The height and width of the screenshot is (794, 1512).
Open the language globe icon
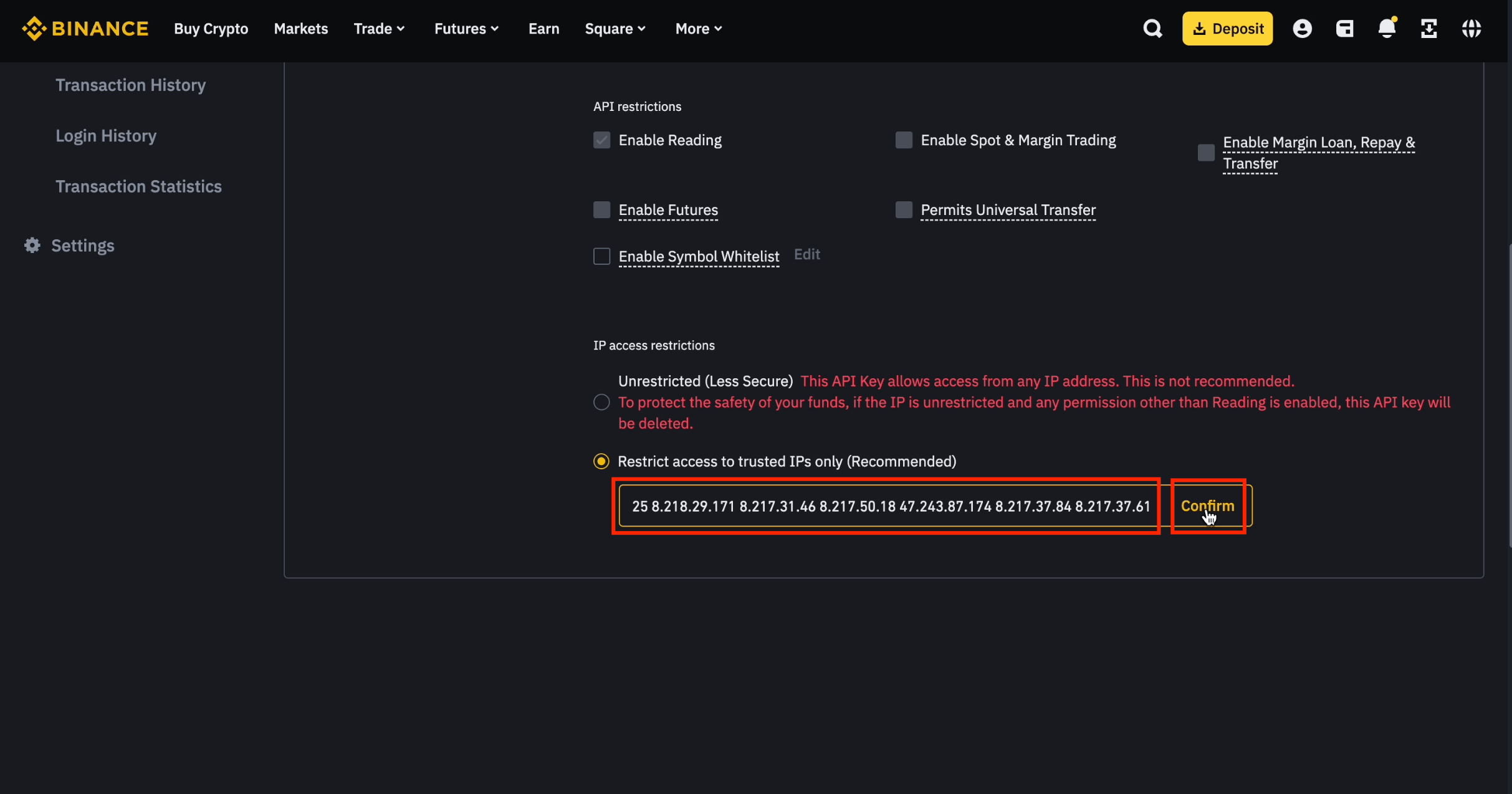point(1471,29)
